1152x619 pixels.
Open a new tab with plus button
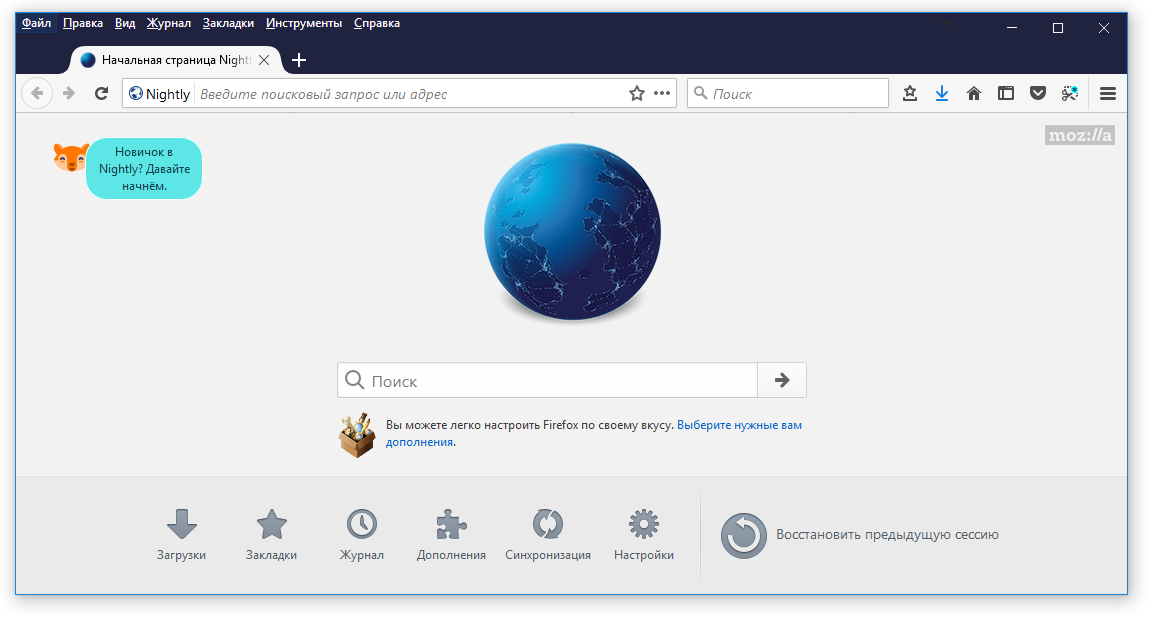pos(298,60)
